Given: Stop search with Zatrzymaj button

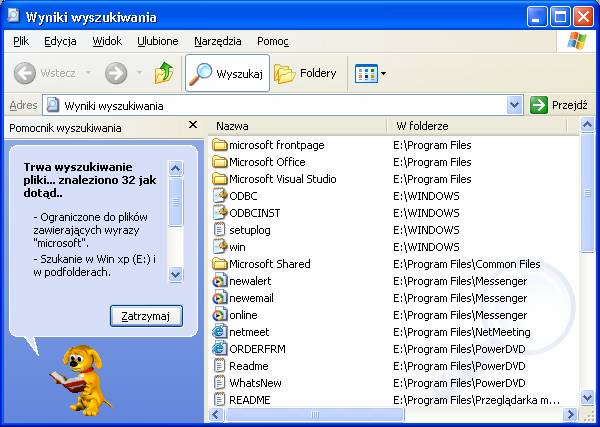Looking at the screenshot, I should [146, 316].
